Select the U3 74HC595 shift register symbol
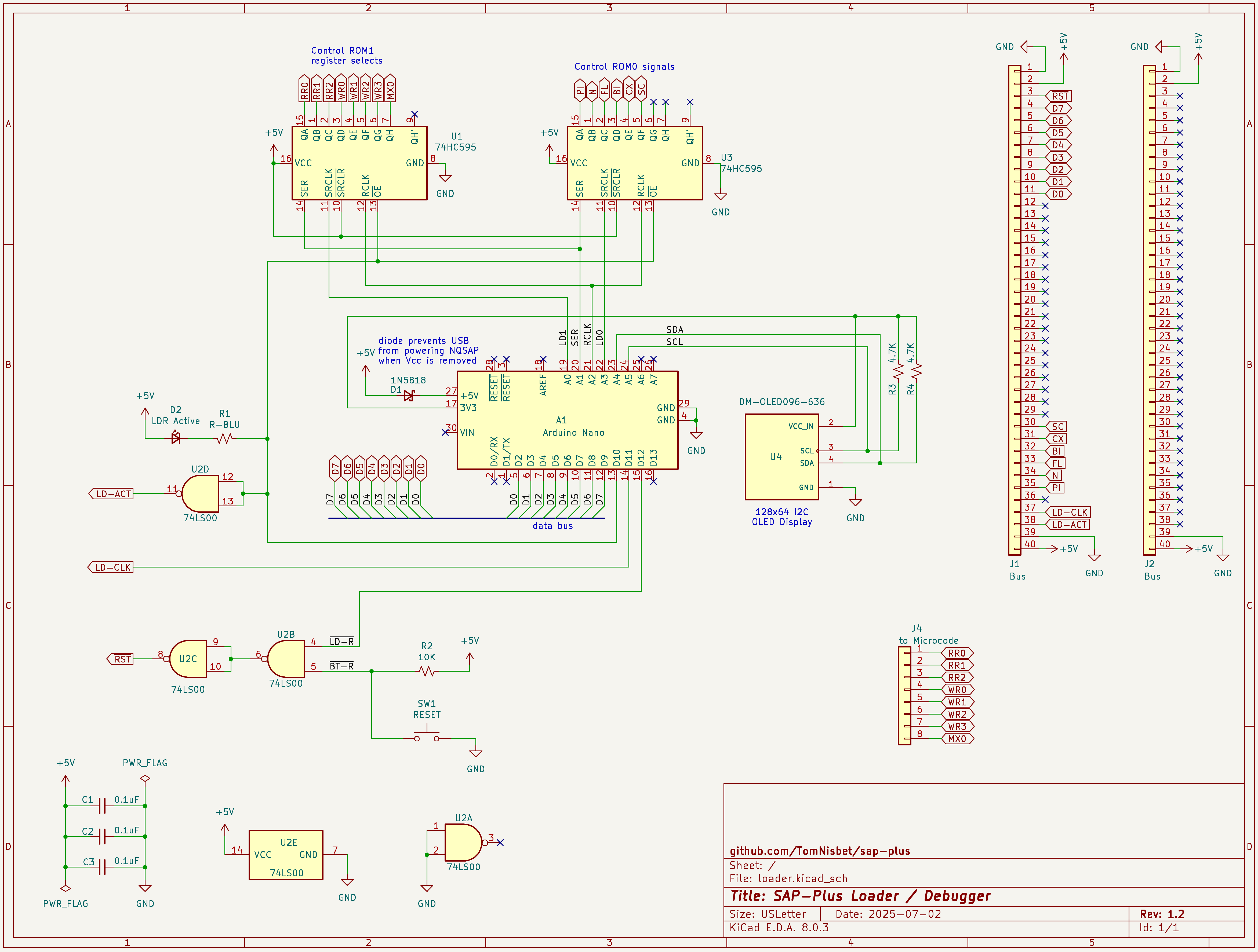 point(635,163)
